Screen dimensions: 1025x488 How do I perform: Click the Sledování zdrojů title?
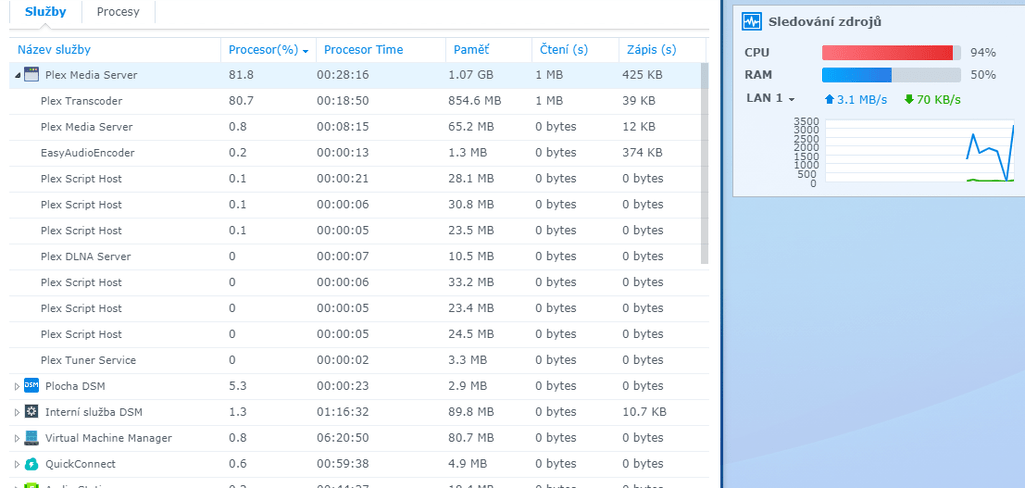coord(825,22)
